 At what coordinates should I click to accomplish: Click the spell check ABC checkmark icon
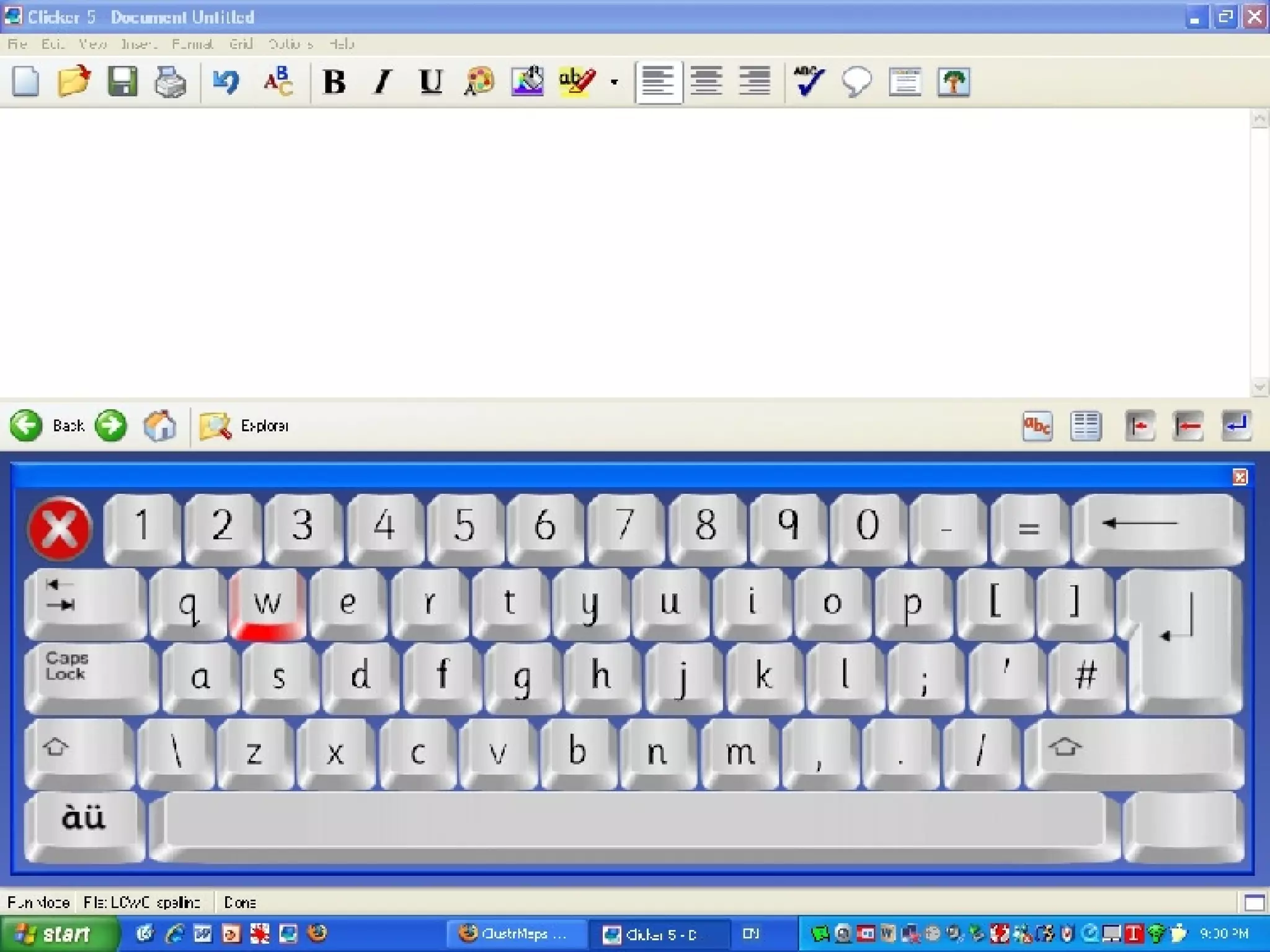coord(809,81)
